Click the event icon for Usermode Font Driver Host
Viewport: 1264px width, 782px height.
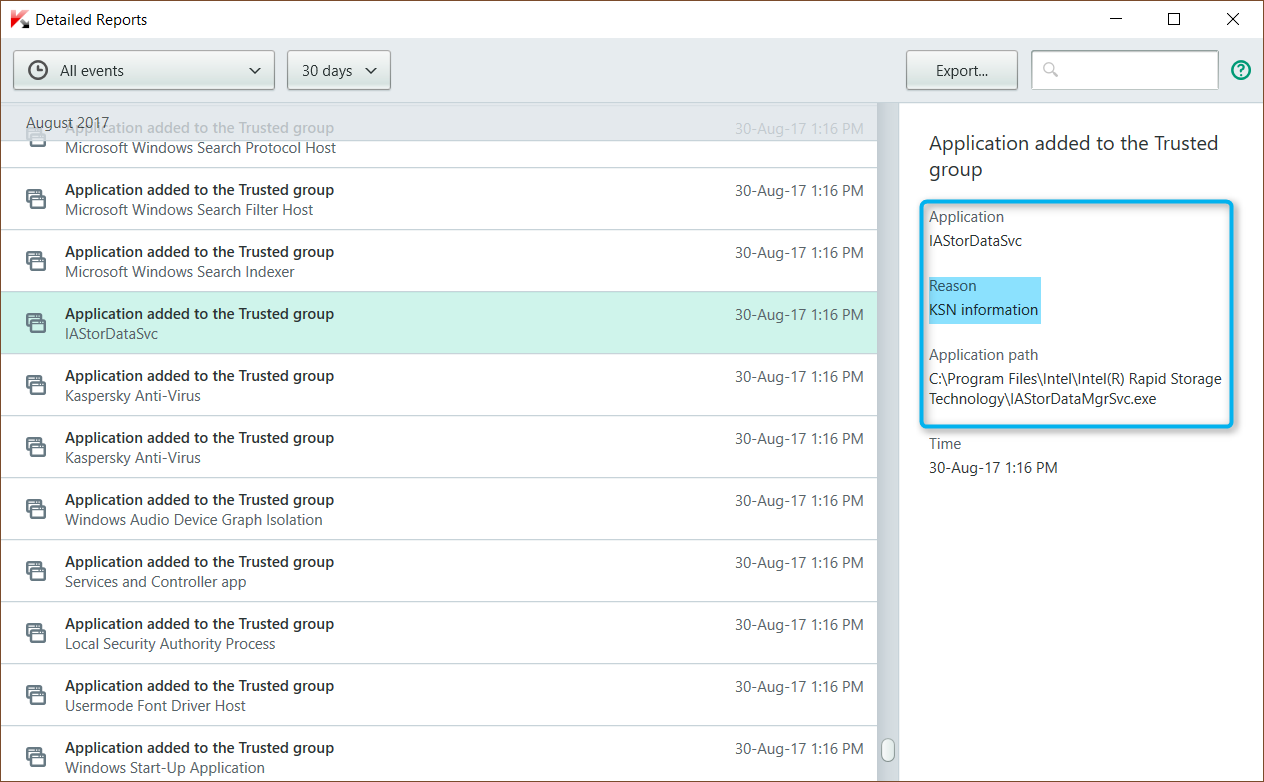pos(36,695)
